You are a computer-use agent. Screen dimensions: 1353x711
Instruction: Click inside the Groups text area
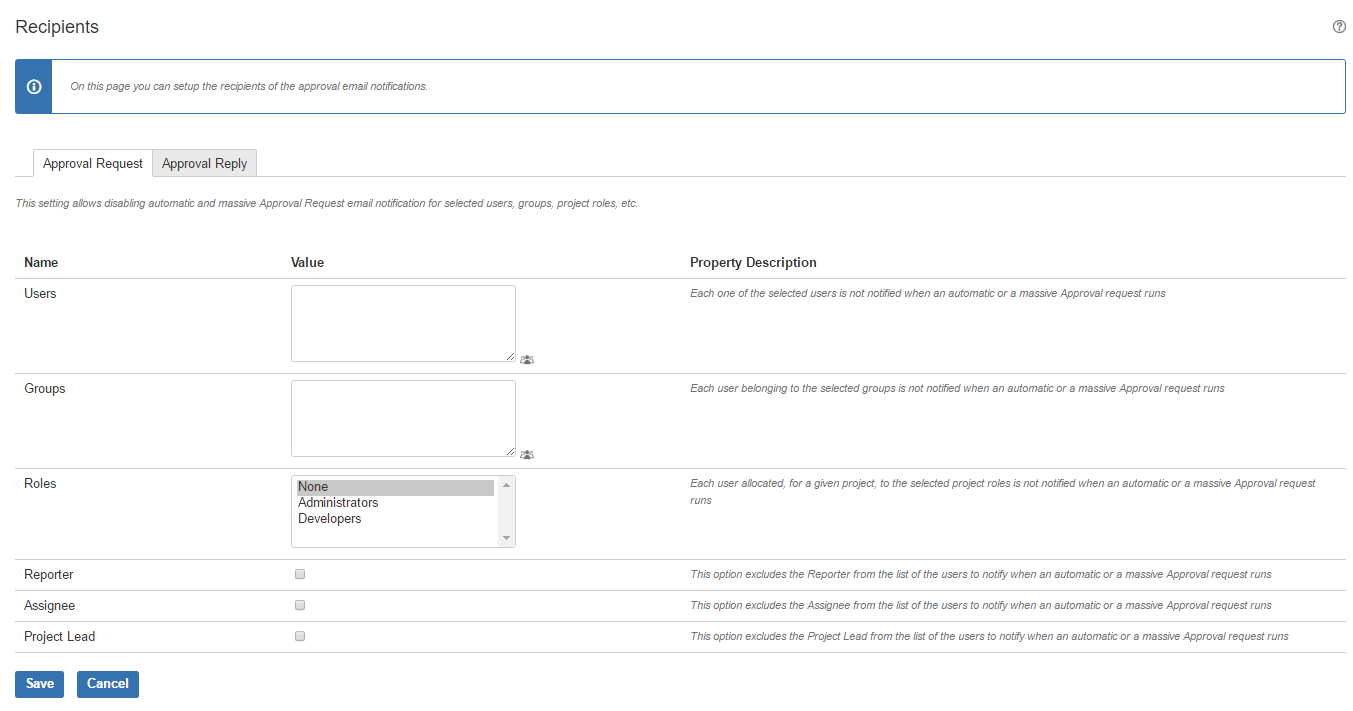tap(402, 417)
